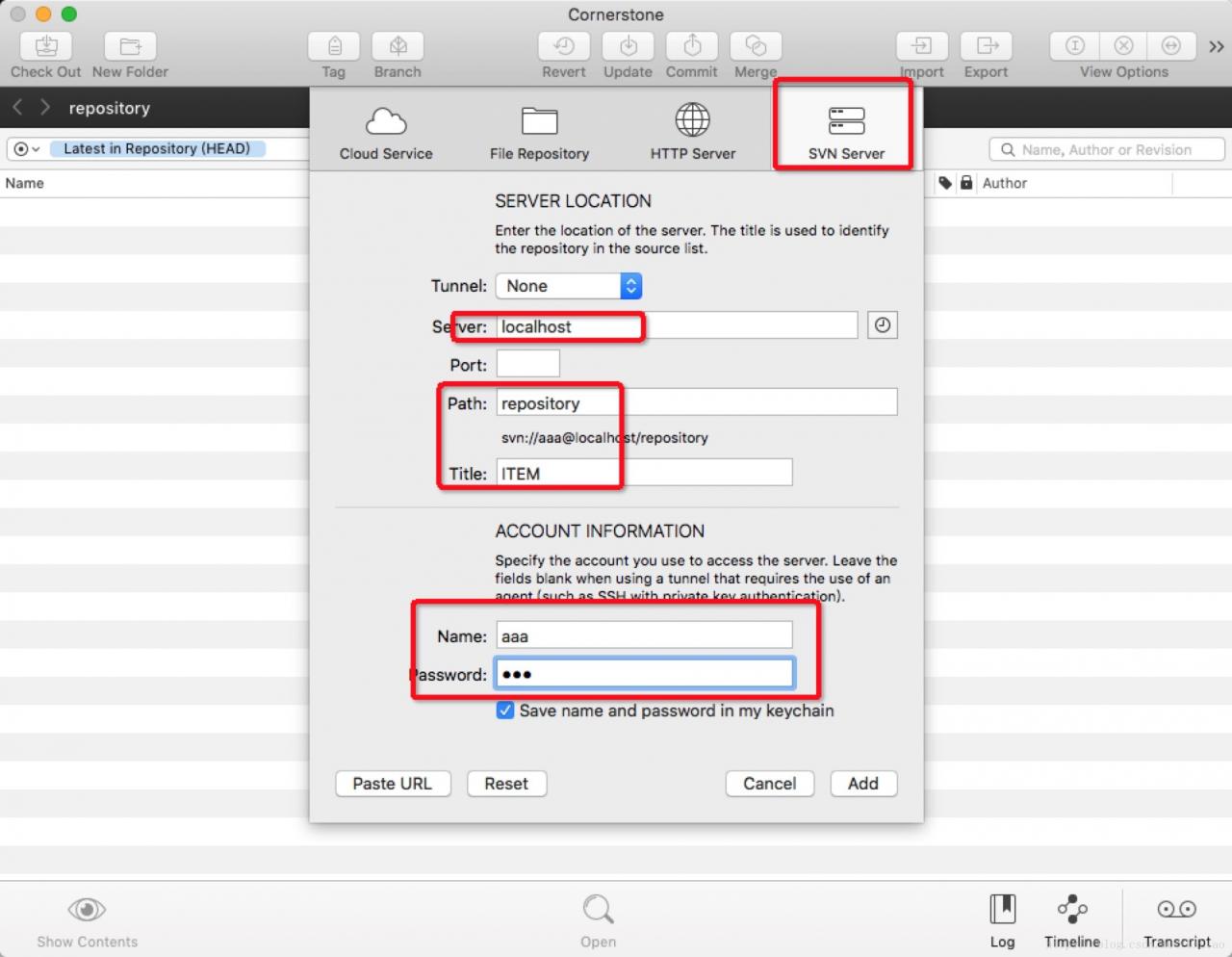1232x957 pixels.
Task: Select the HTTP Server tab
Action: pos(693,131)
